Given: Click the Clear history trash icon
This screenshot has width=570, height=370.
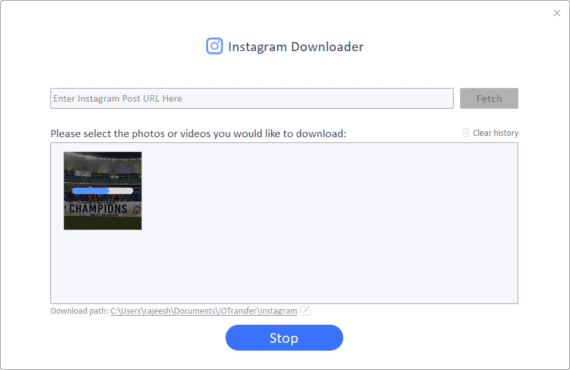Looking at the screenshot, I should 466,133.
